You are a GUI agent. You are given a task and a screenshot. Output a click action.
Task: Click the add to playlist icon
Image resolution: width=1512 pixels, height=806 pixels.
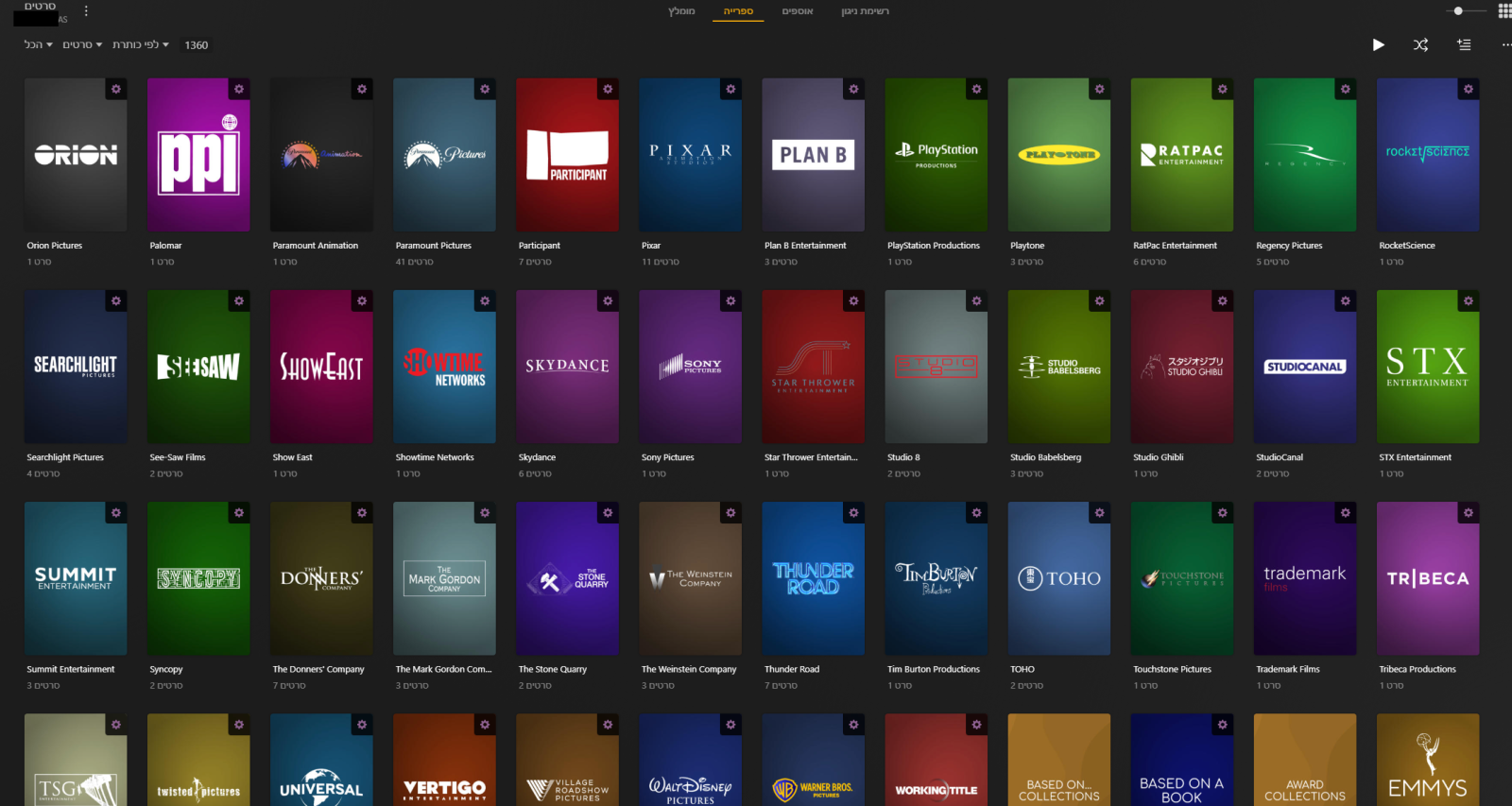pyautogui.click(x=1464, y=44)
